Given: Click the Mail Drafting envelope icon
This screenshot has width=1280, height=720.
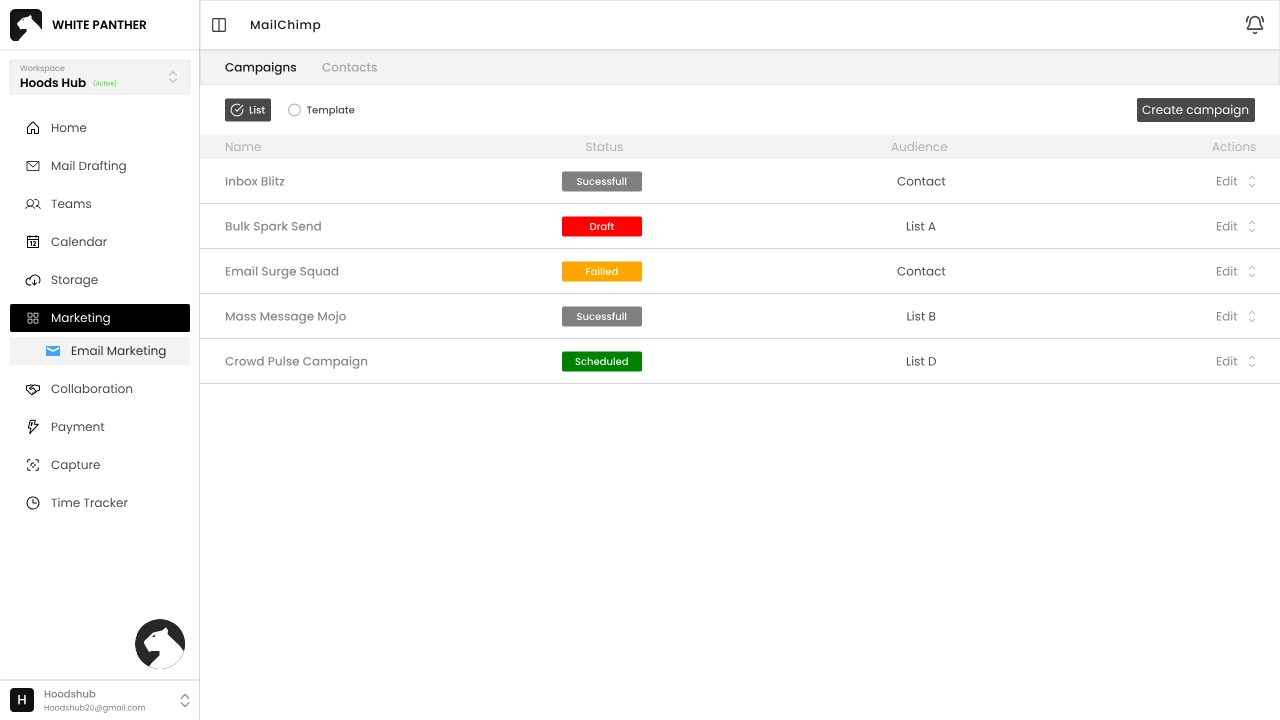Looking at the screenshot, I should click(33, 166).
